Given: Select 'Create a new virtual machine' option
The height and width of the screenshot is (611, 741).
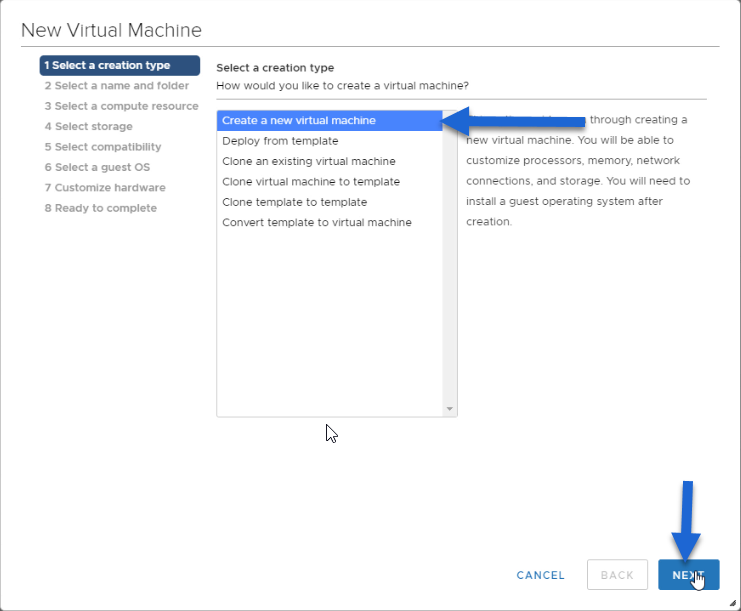Looking at the screenshot, I should coord(329,120).
